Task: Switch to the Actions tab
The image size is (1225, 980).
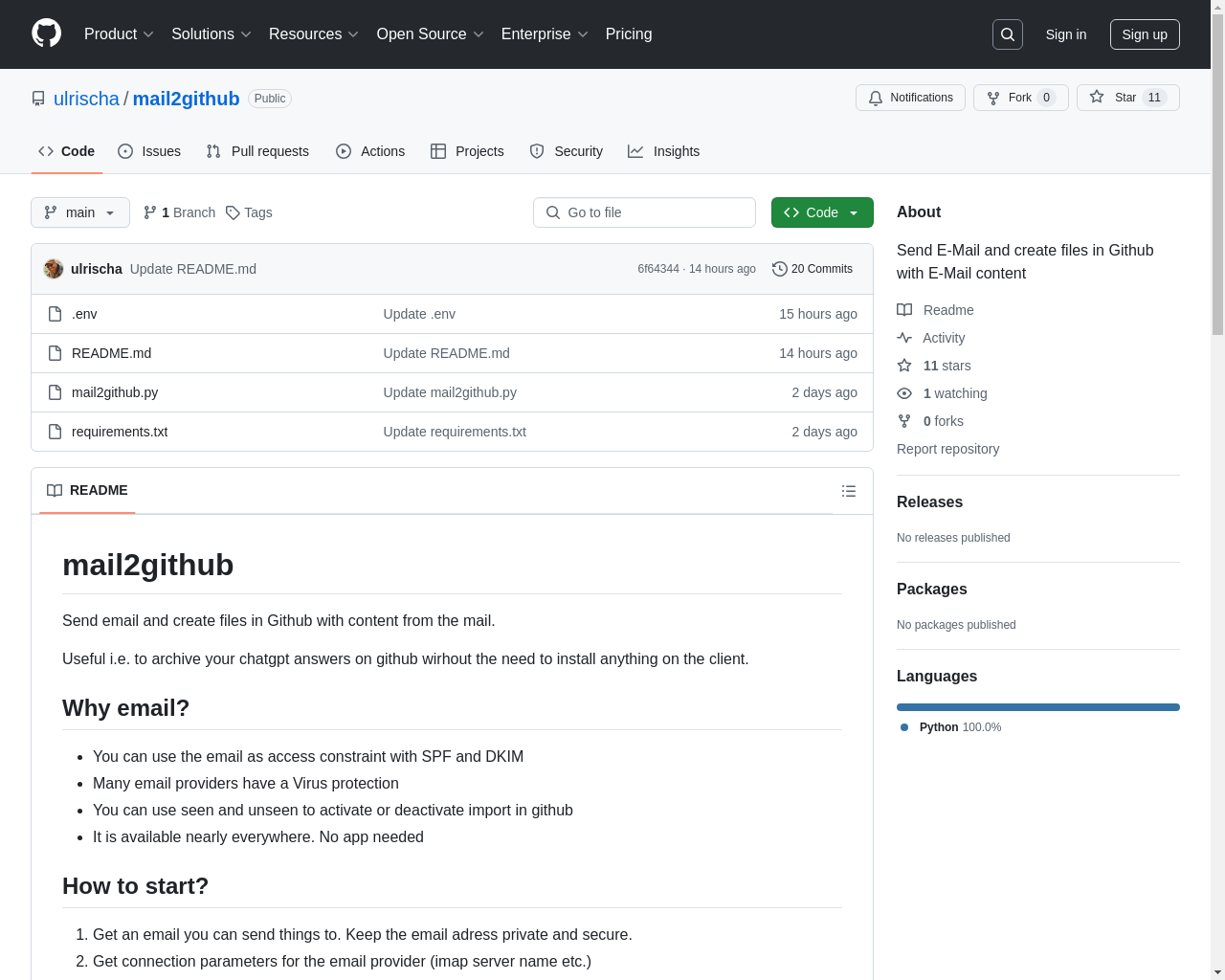Action: click(x=370, y=151)
